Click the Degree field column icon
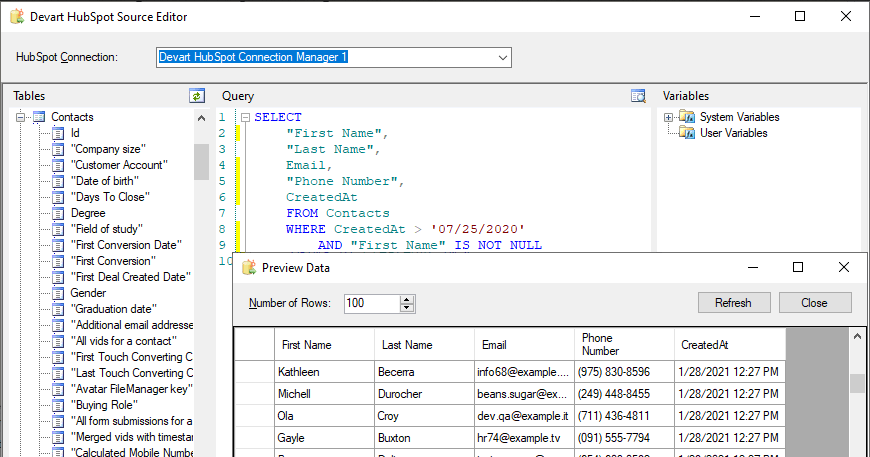This screenshot has width=870, height=457. (x=58, y=214)
